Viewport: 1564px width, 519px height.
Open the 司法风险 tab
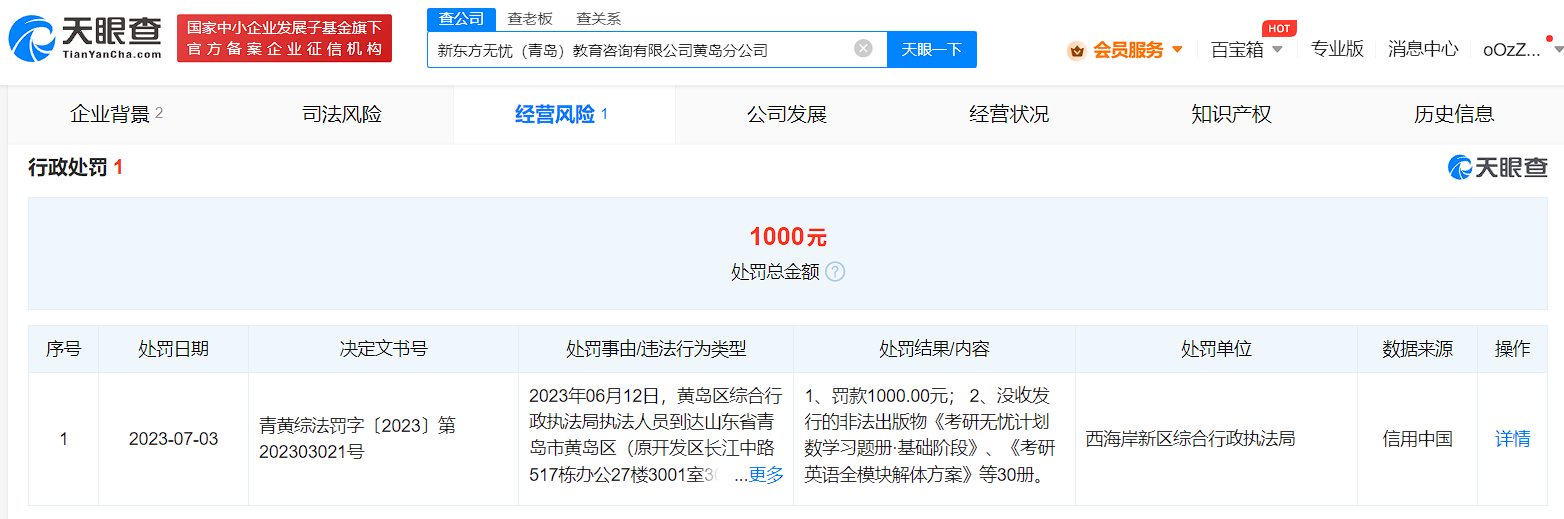coord(342,114)
